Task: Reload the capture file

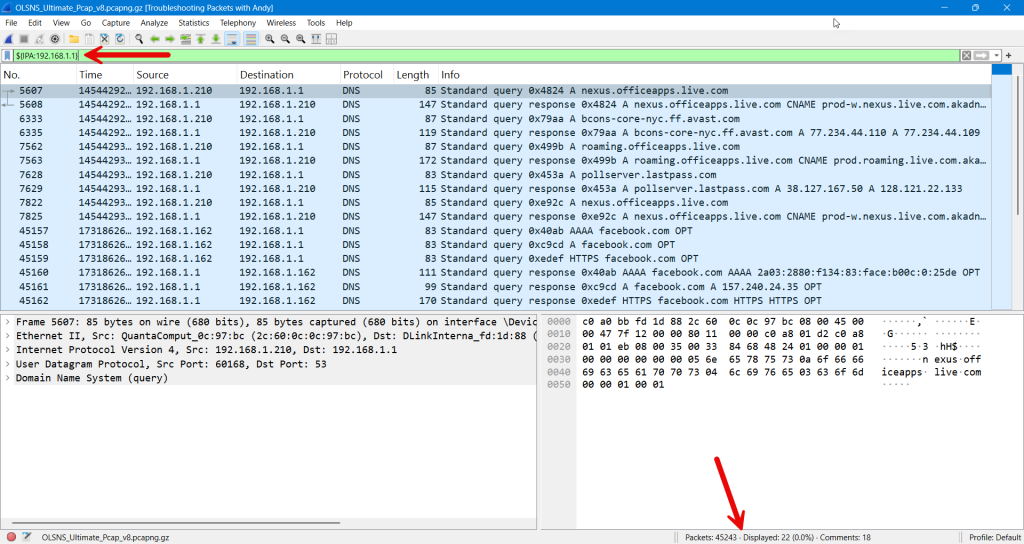Action: pyautogui.click(x=120, y=39)
